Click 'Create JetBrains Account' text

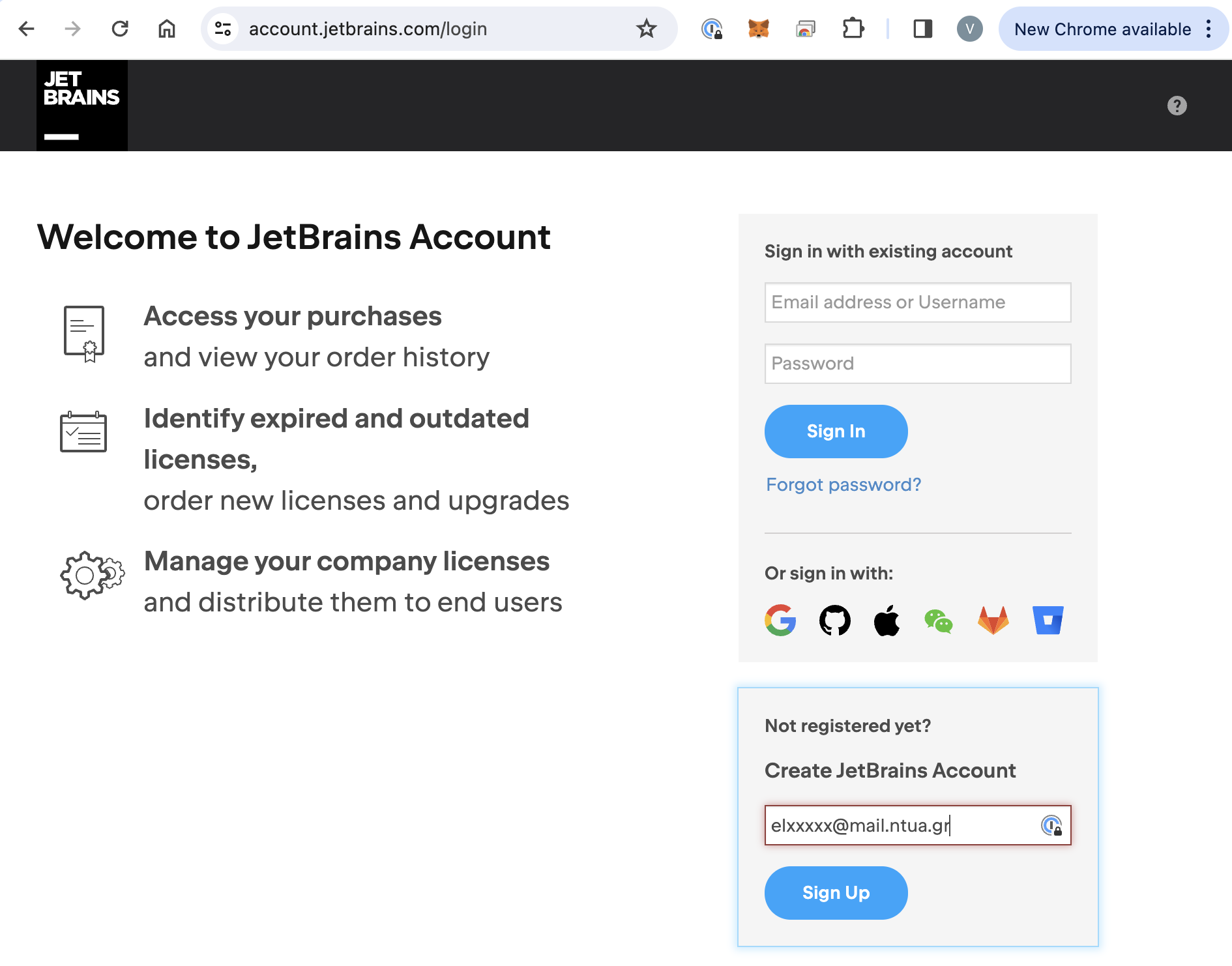(890, 770)
